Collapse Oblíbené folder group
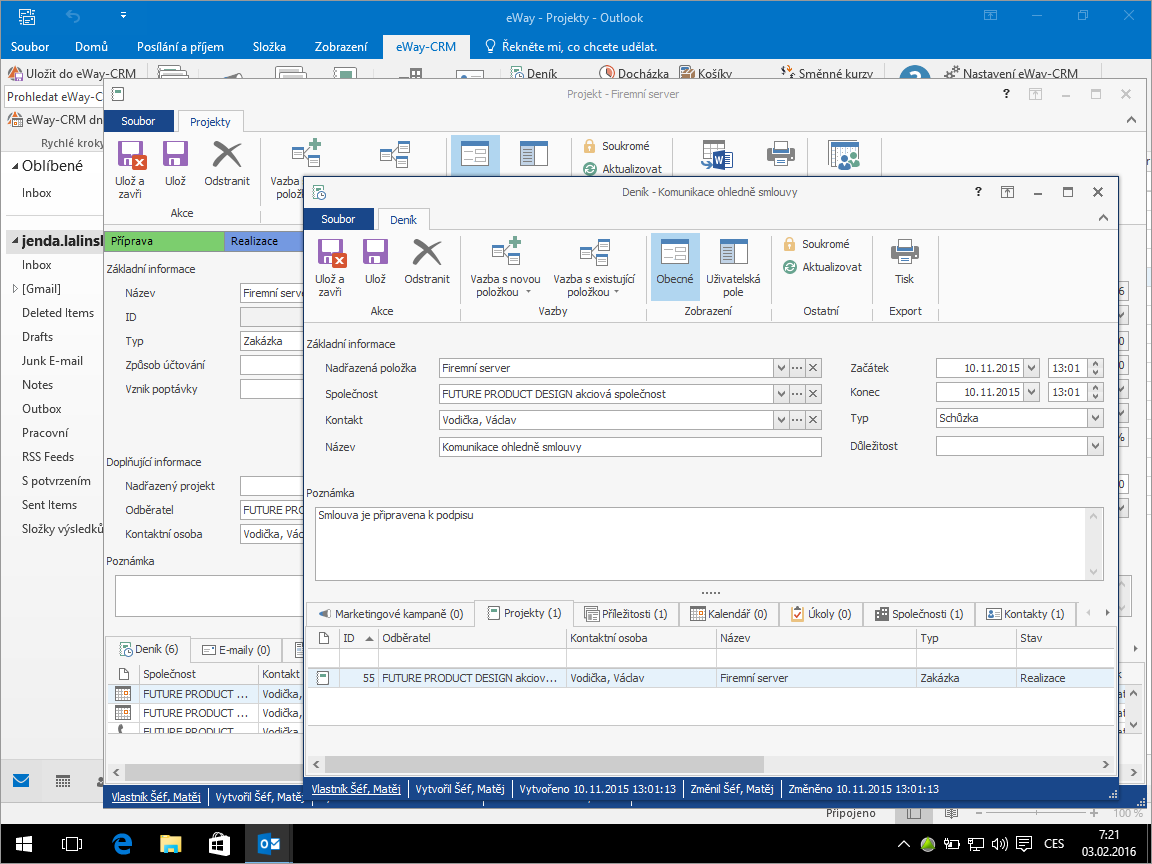 15,167
